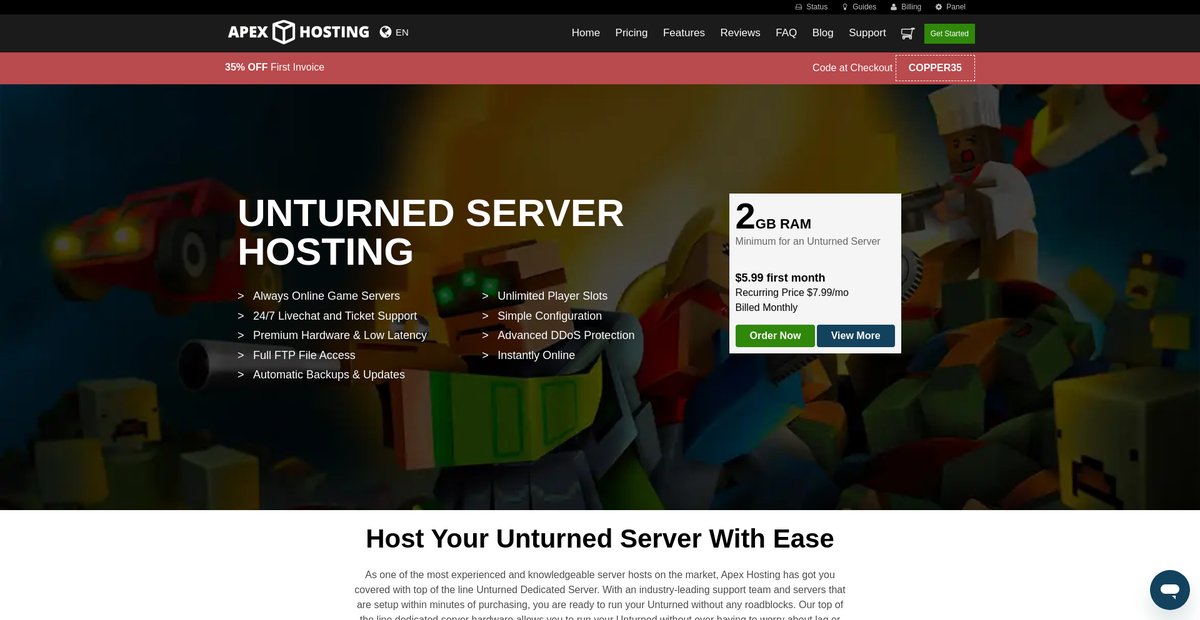The height and width of the screenshot is (620, 1200).
Task: Open the Status link
Action: pos(817,7)
